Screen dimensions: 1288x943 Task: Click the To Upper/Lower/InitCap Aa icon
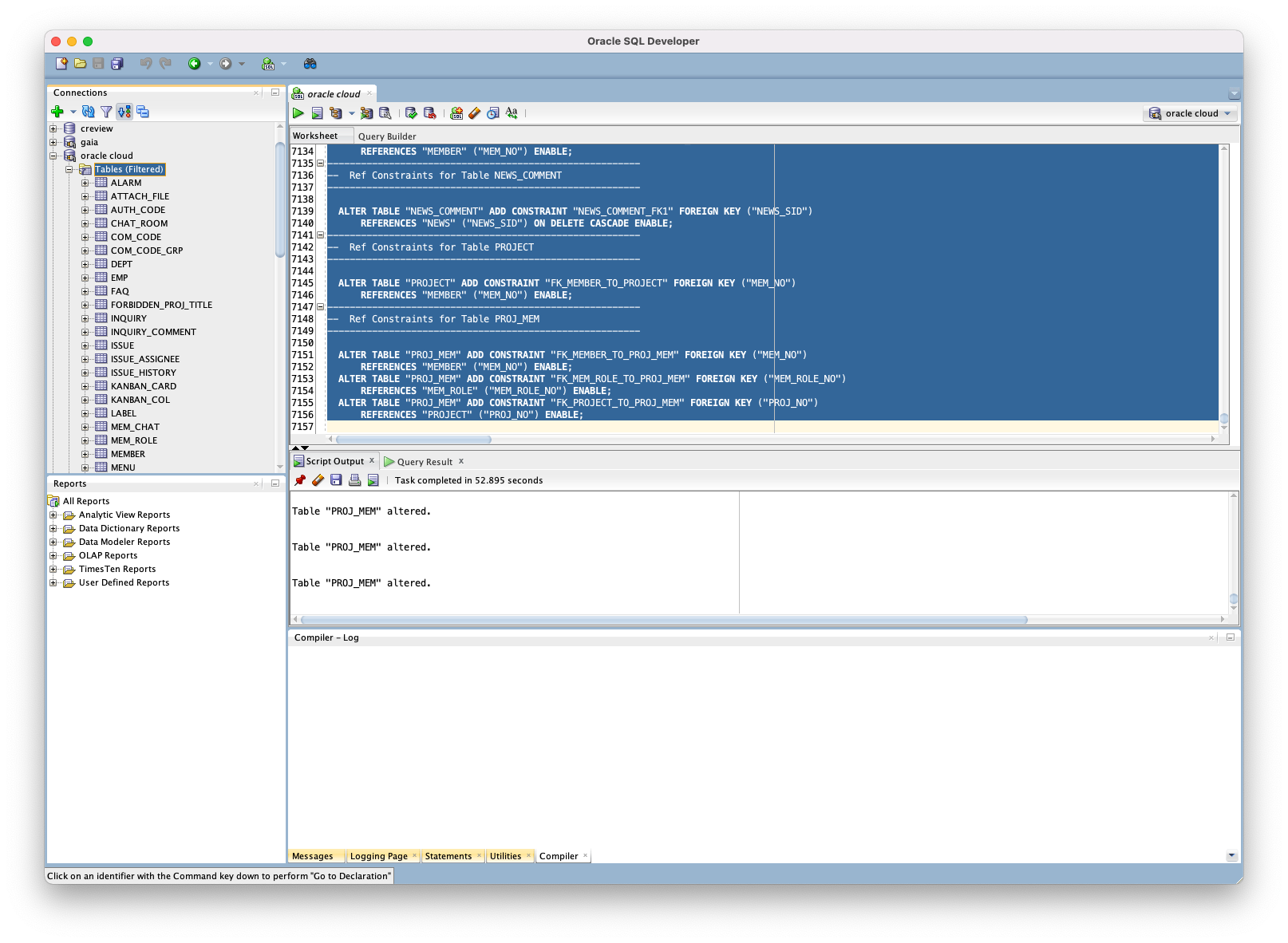(512, 113)
